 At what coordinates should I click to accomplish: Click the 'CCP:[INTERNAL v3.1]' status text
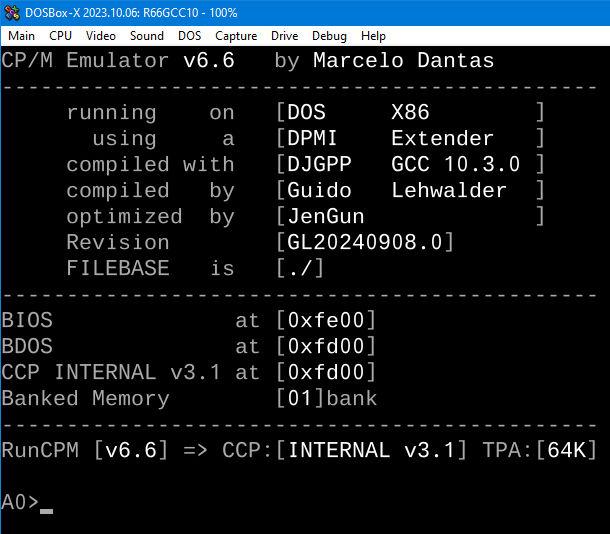pos(345,450)
